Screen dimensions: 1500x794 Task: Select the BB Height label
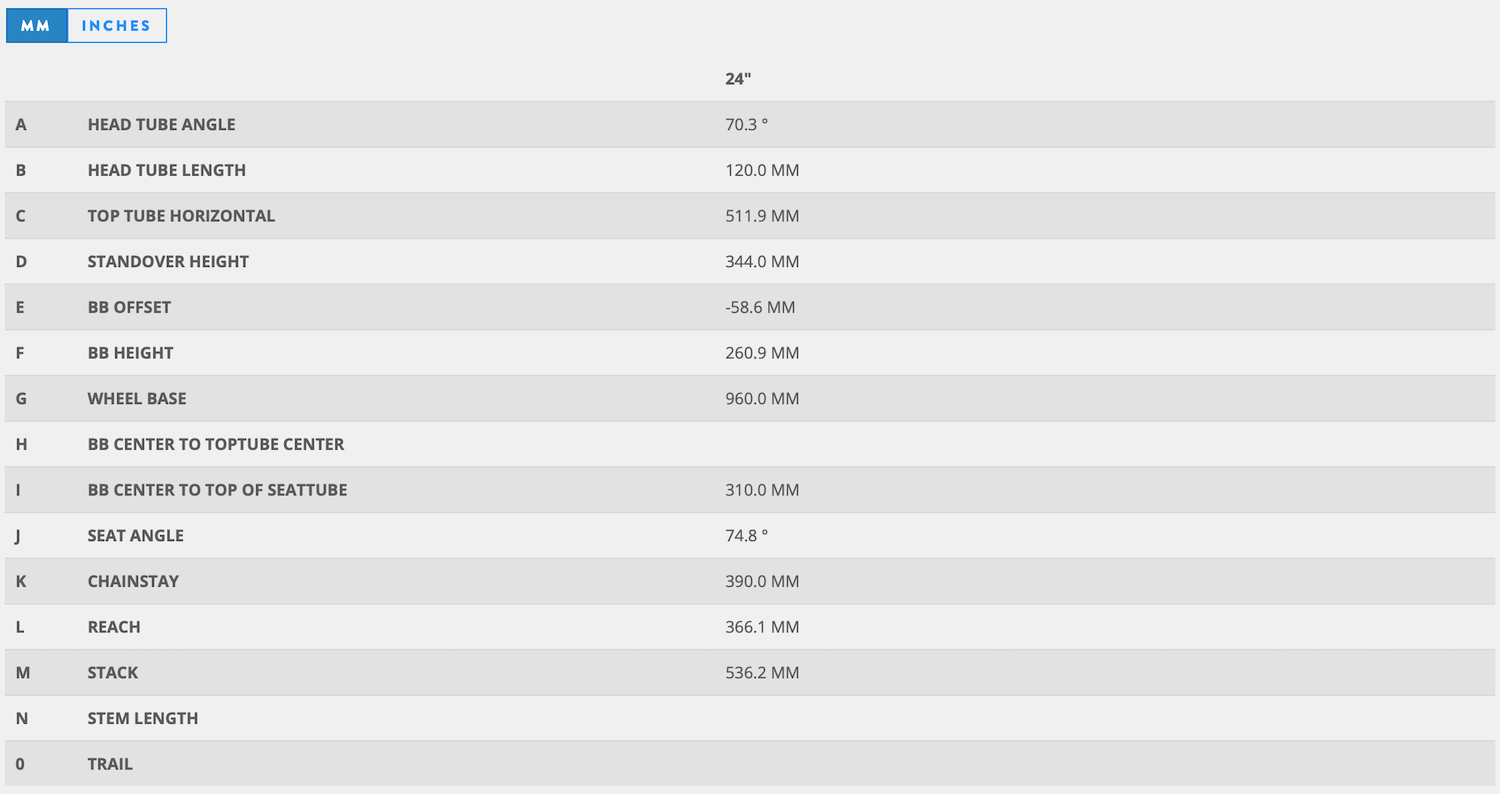(130, 353)
